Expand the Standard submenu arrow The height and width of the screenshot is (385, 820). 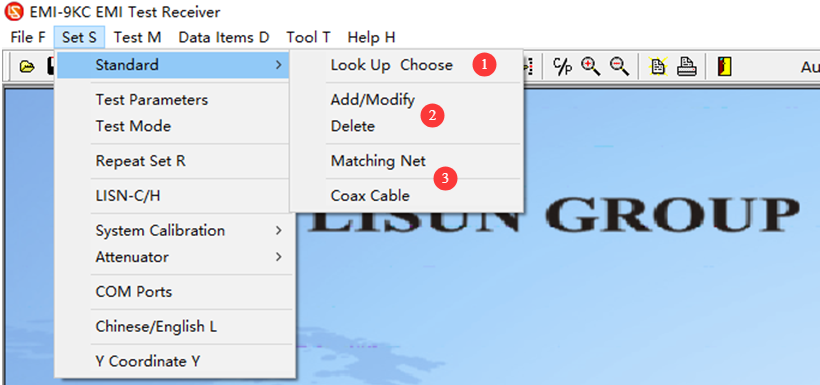coord(279,65)
